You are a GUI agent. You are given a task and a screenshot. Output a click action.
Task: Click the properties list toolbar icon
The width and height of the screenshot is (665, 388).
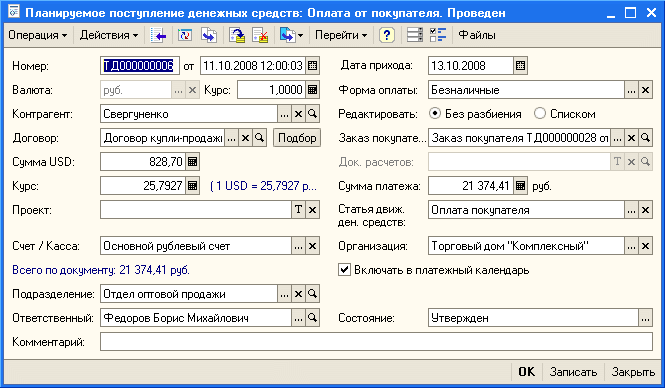pyautogui.click(x=415, y=35)
